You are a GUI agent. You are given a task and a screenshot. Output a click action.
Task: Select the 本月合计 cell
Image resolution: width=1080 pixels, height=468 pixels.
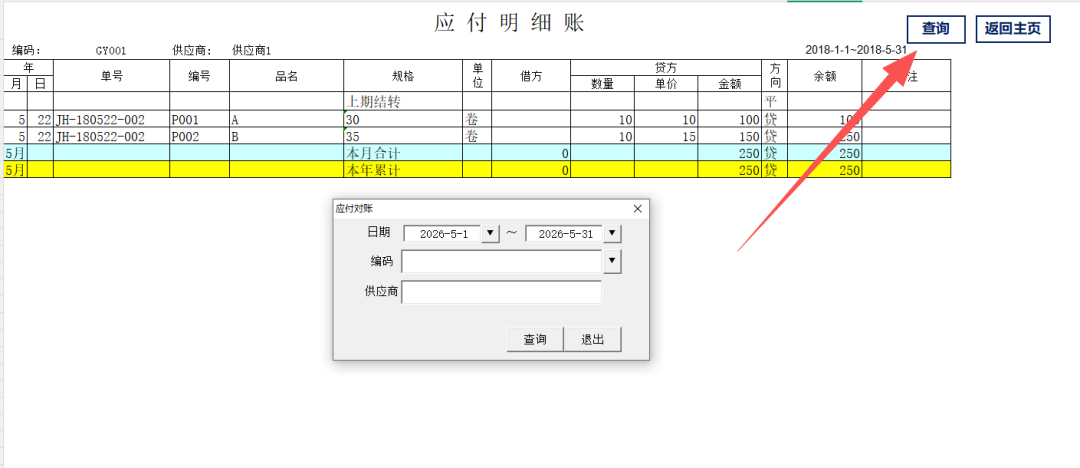click(403, 152)
